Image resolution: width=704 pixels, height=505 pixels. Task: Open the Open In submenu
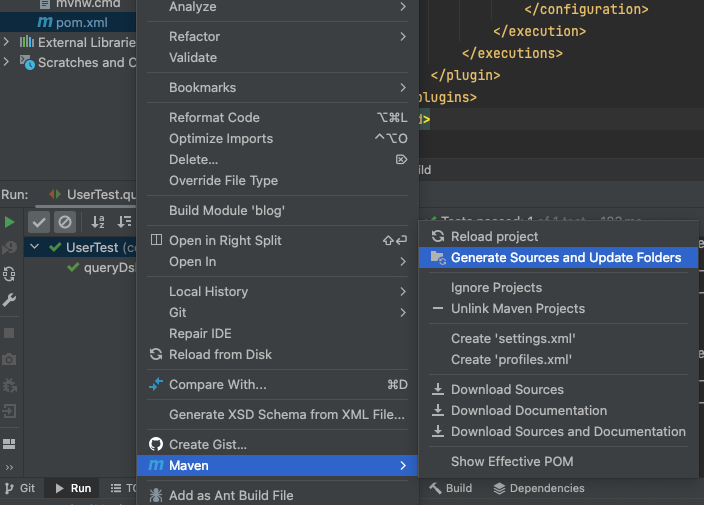coord(277,262)
